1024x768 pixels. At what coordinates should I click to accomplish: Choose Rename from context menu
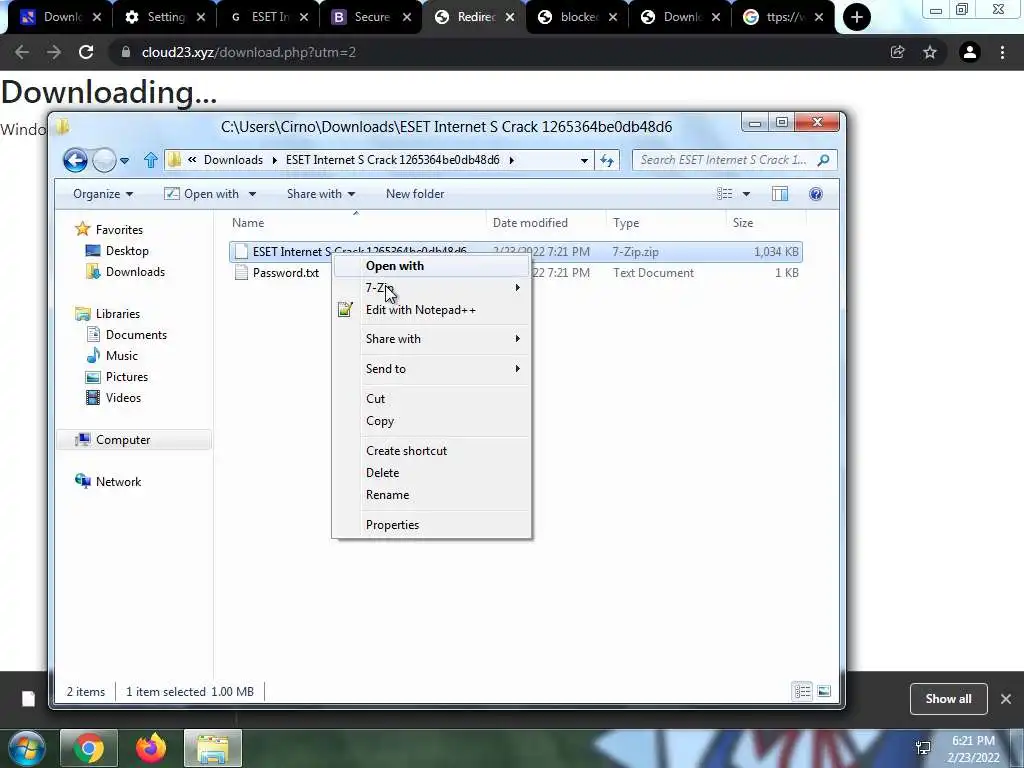[432, 495]
